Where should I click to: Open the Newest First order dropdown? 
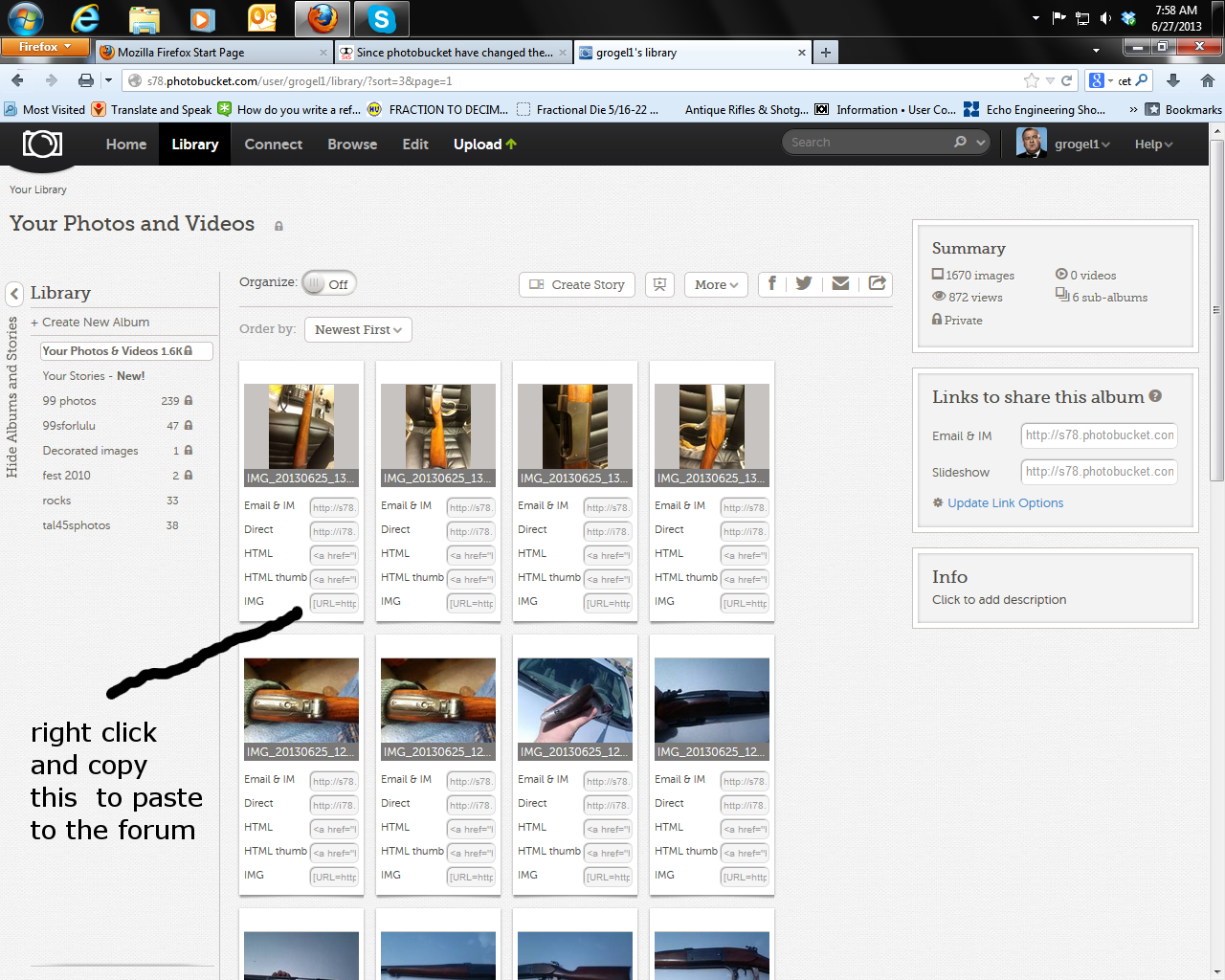(358, 330)
